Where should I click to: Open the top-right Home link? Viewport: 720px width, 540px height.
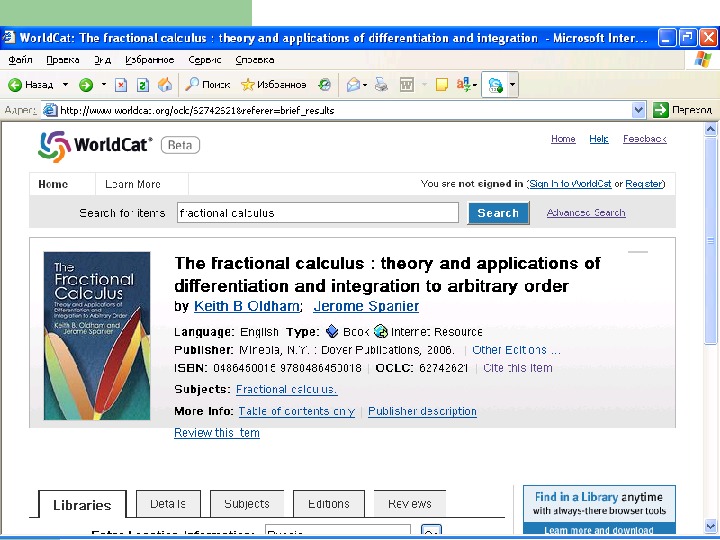(563, 139)
